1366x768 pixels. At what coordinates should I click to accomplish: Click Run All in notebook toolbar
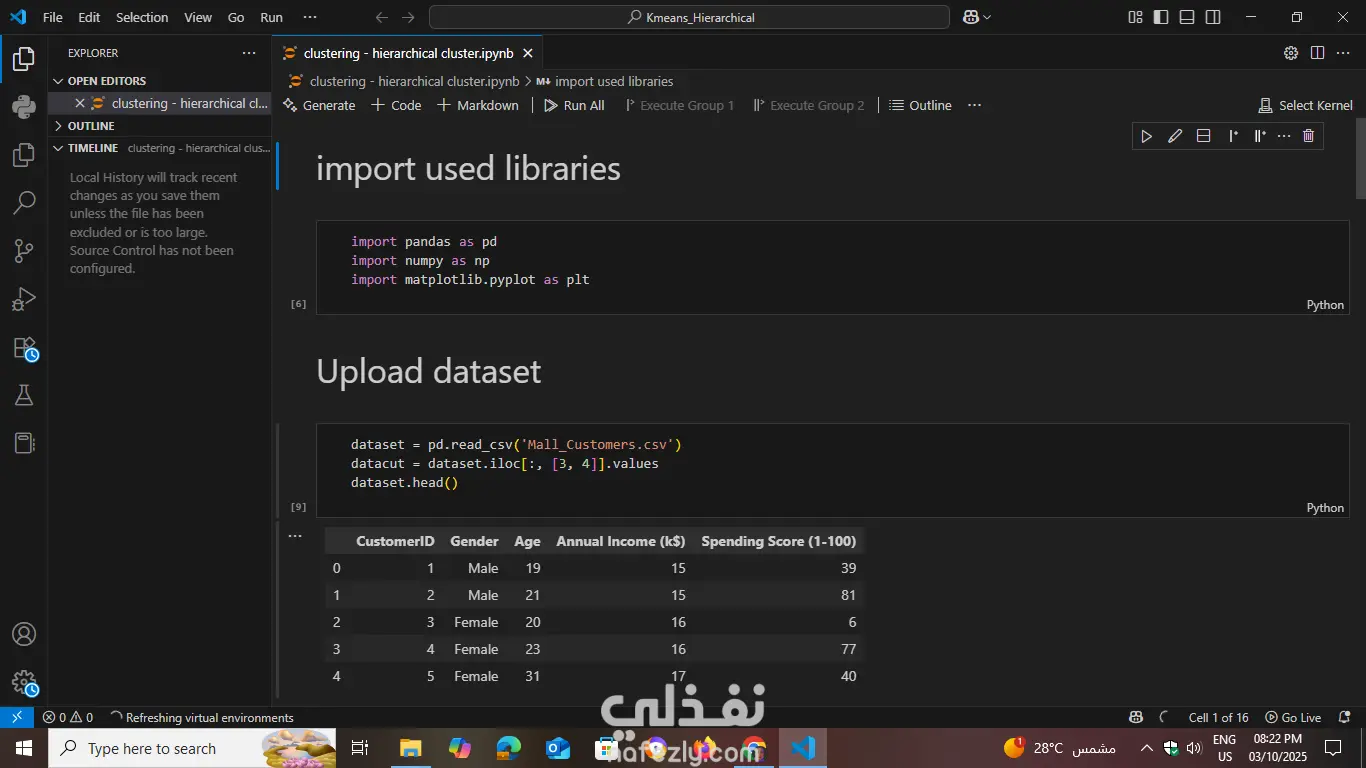point(574,105)
